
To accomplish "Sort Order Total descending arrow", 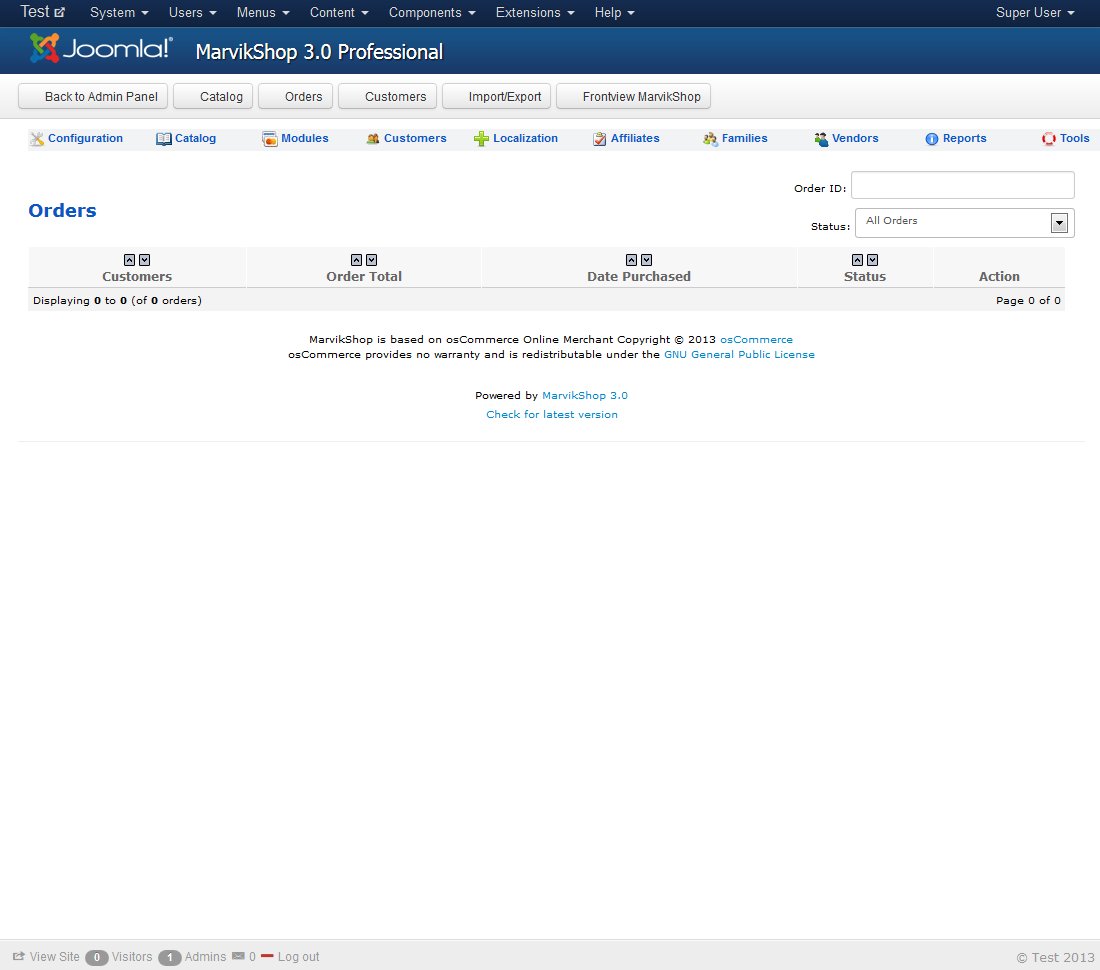I will point(372,260).
